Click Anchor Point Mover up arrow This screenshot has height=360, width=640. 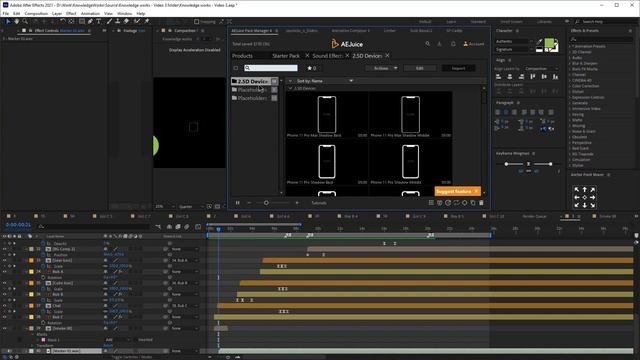coord(584,190)
